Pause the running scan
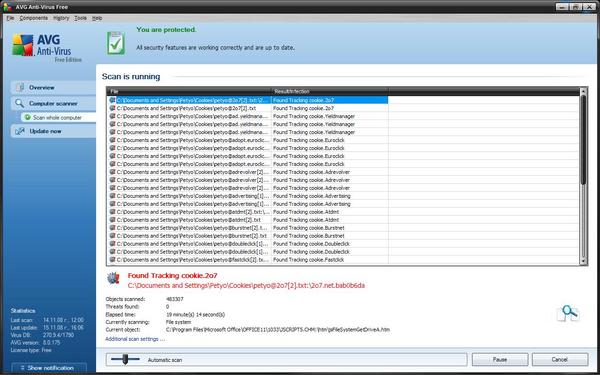The width and height of the screenshot is (600, 375). coord(500,360)
